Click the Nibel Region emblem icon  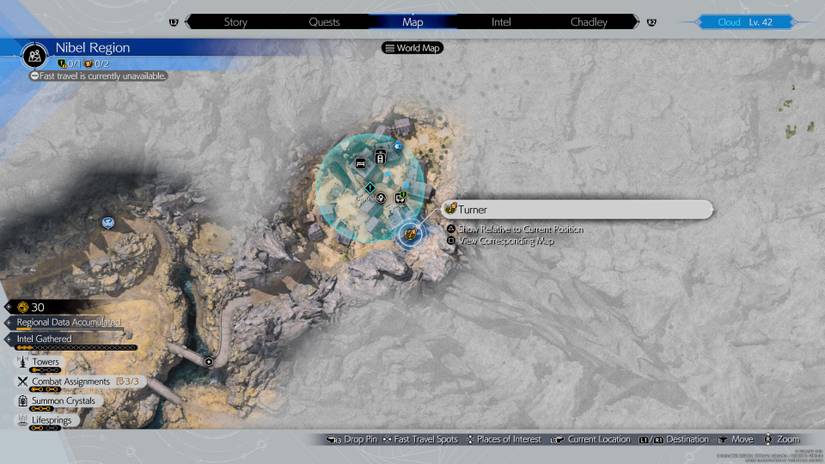[34, 57]
